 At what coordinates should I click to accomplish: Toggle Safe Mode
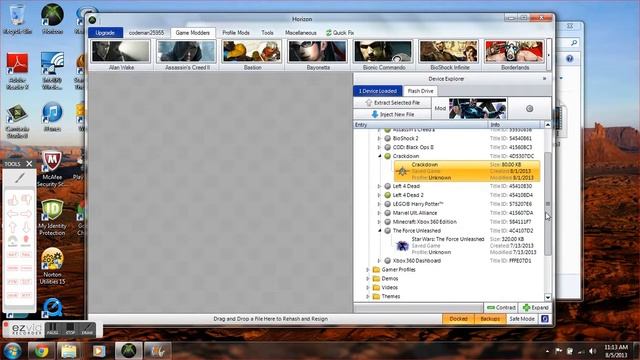(x=522, y=319)
